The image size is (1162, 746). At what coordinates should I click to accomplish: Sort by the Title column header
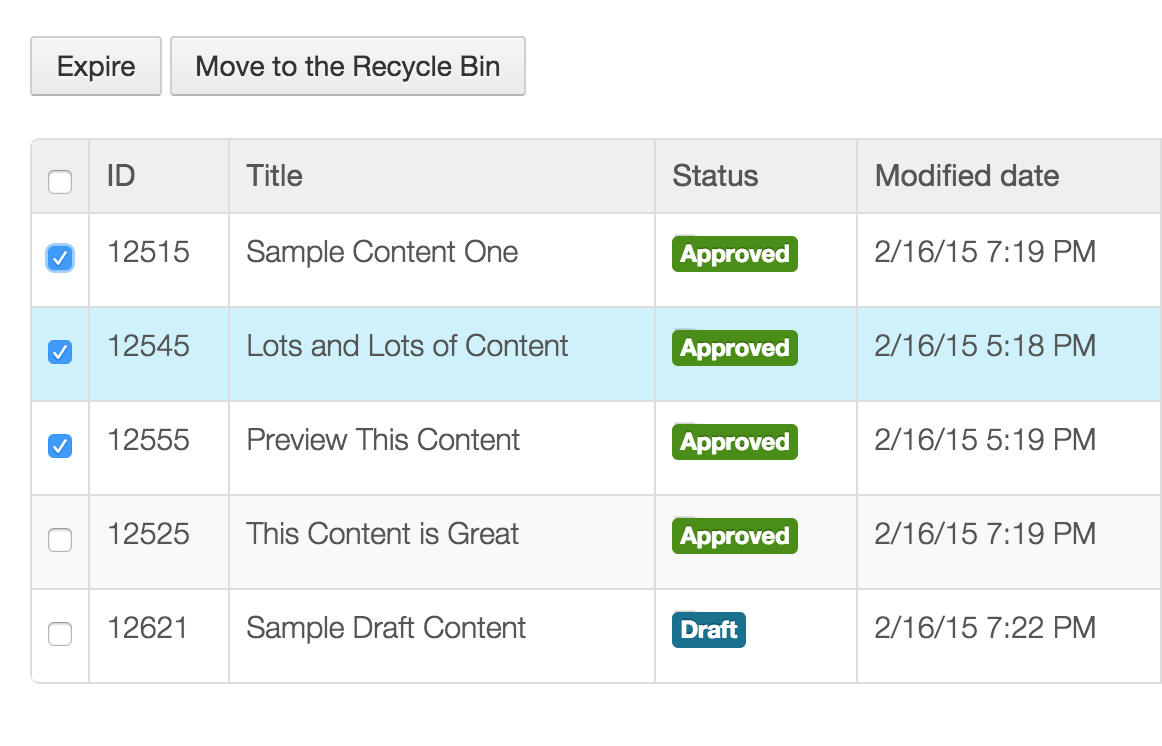(x=274, y=176)
